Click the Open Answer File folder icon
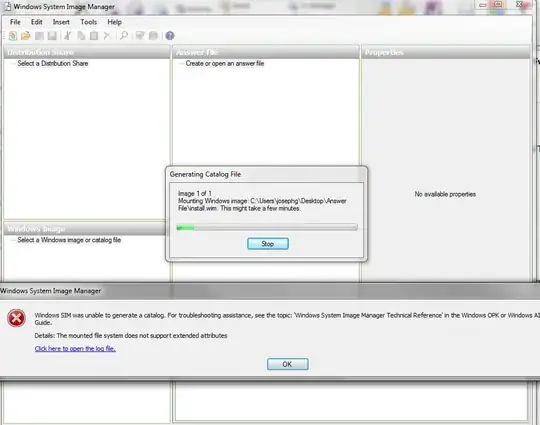Image resolution: width=540 pixels, height=425 pixels. tap(26, 35)
